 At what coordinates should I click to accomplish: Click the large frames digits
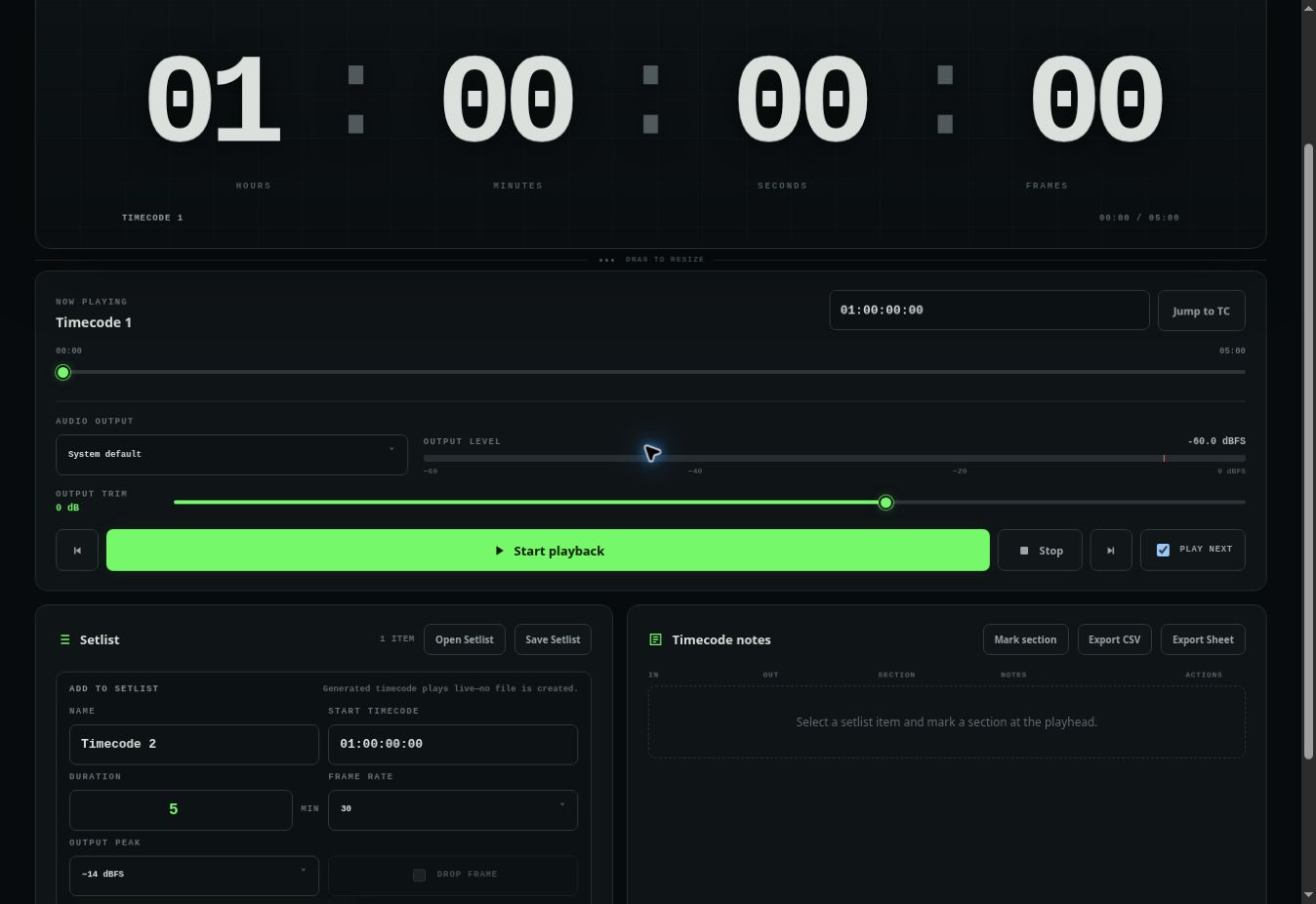1096,100
